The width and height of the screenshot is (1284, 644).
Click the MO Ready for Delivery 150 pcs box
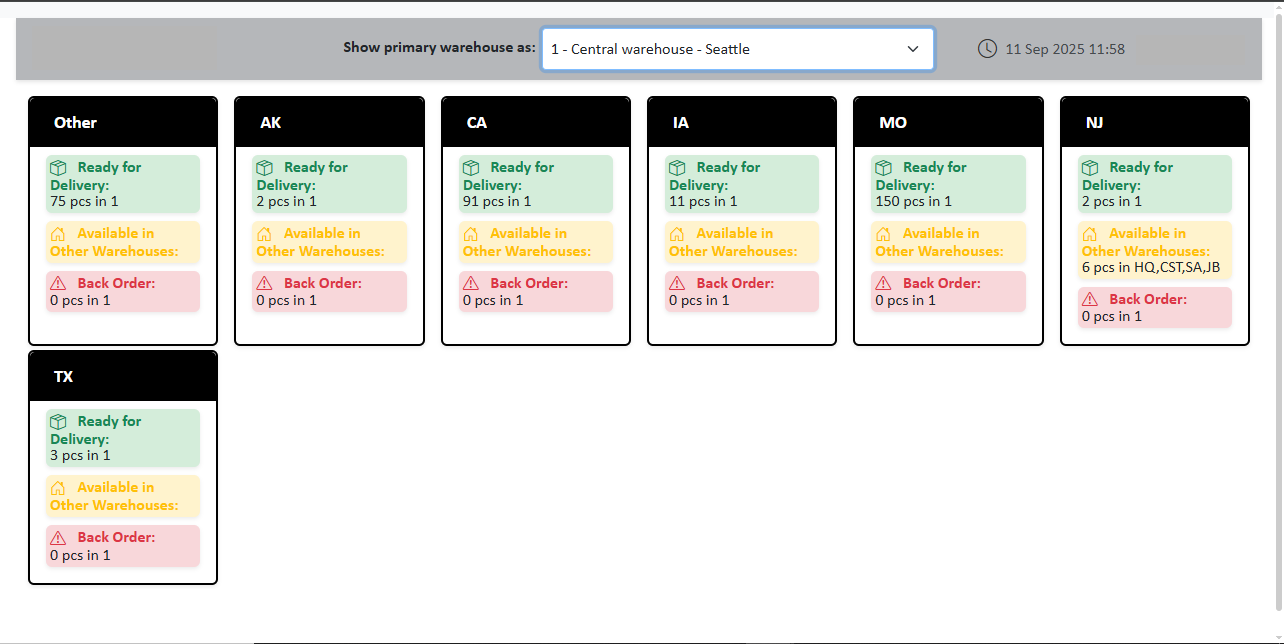click(x=948, y=184)
